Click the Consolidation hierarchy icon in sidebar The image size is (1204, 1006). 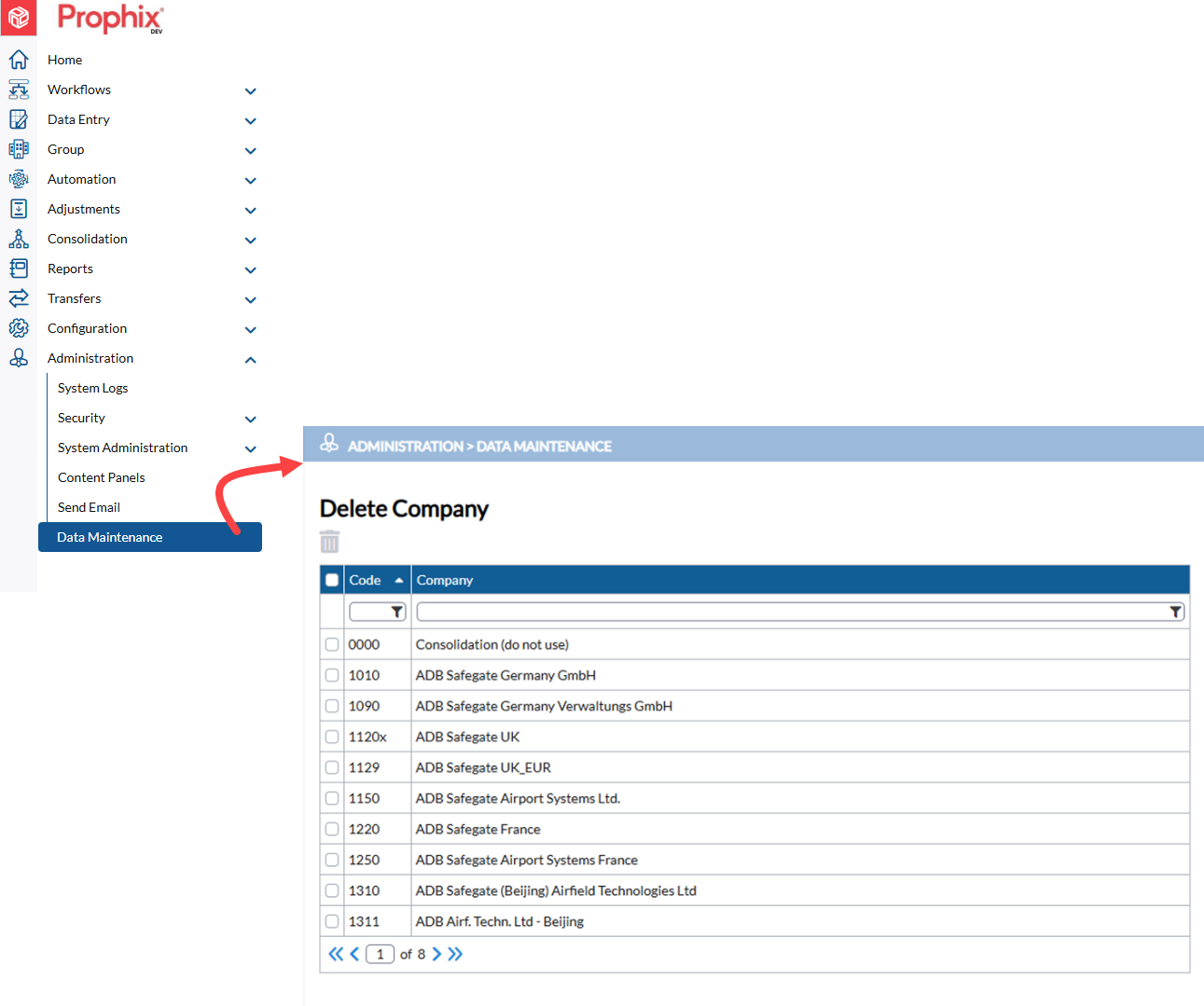[x=19, y=239]
